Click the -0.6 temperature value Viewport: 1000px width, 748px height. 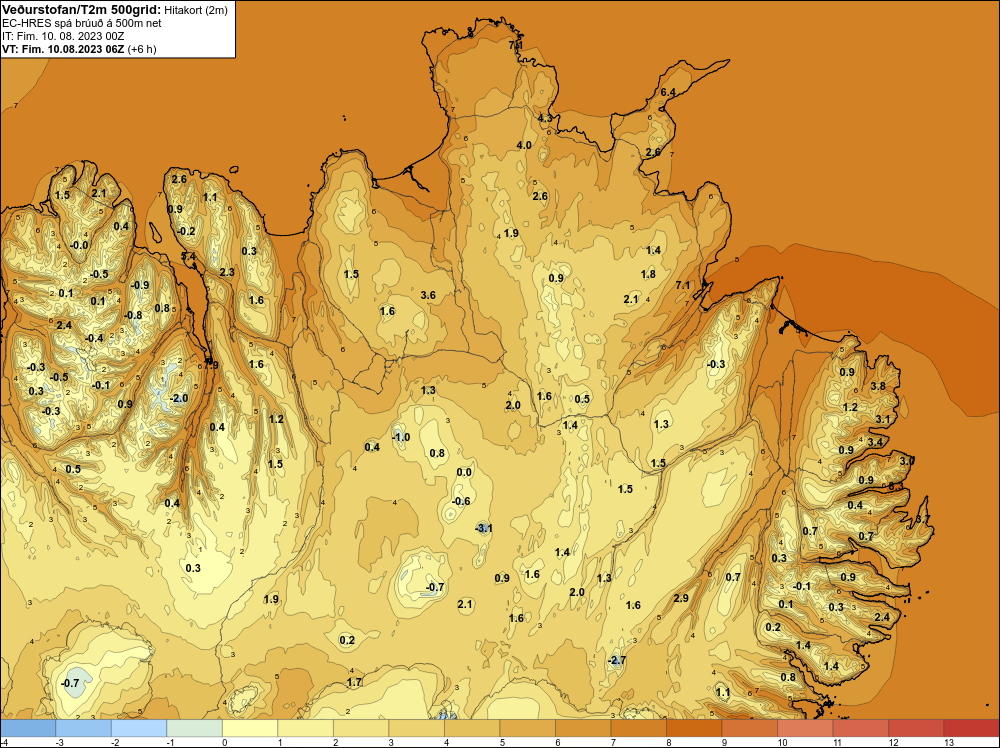461,501
